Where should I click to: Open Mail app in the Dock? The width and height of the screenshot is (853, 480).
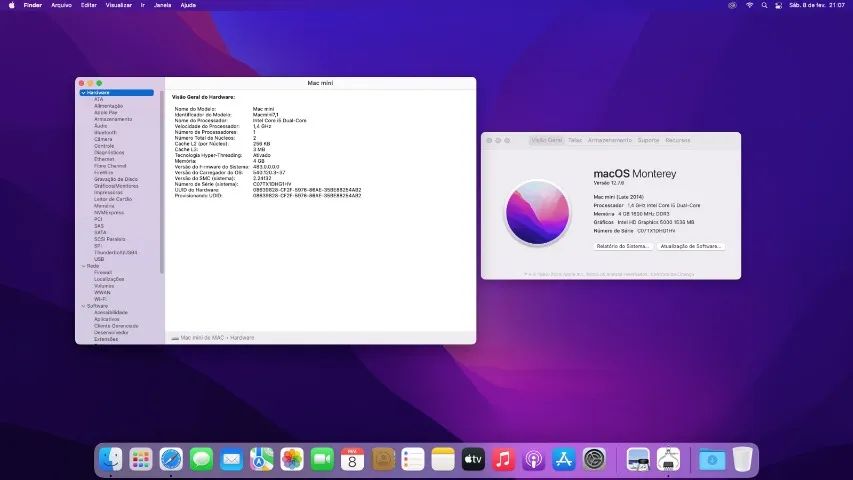click(231, 460)
